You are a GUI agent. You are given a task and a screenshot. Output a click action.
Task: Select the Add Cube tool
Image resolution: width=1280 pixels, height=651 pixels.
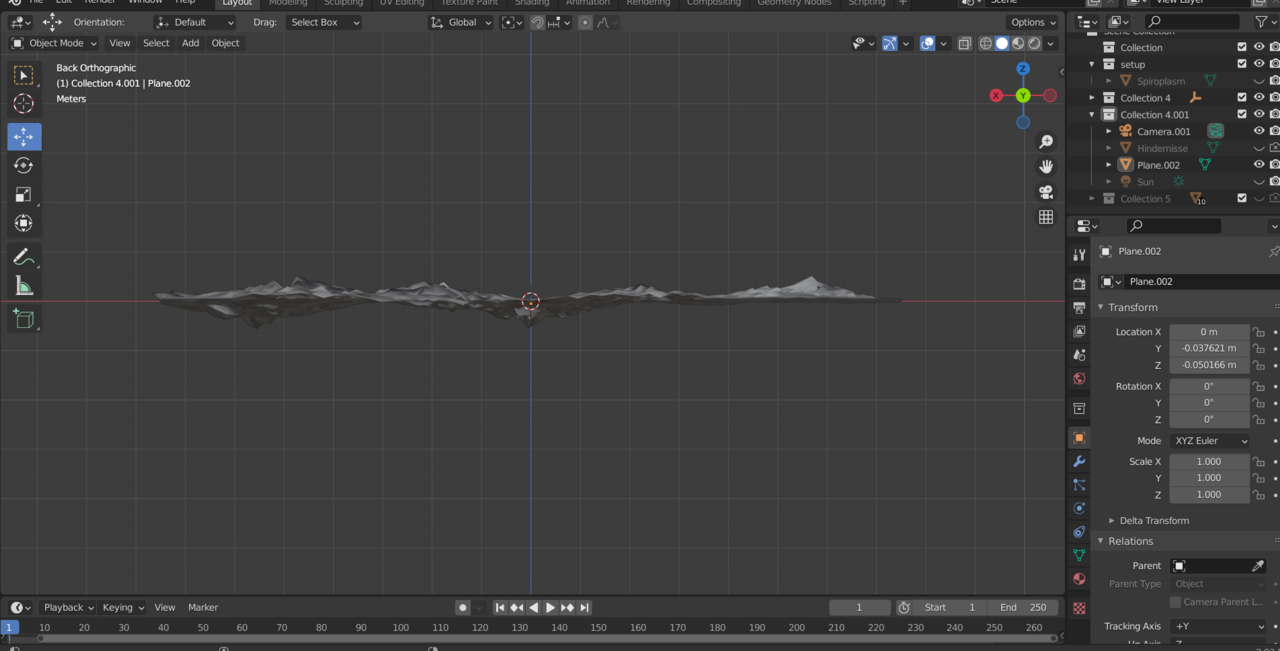pos(24,320)
